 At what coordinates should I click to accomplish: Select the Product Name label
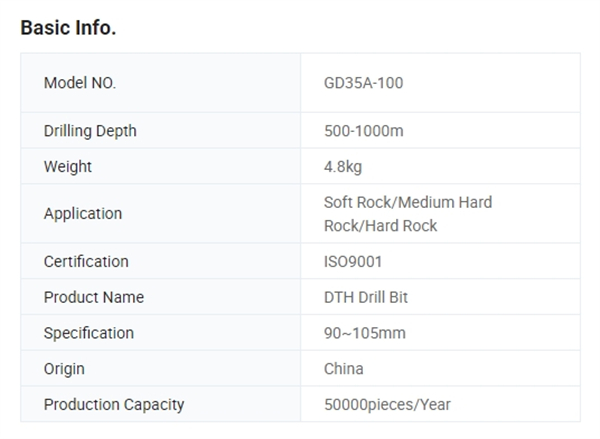(94, 297)
